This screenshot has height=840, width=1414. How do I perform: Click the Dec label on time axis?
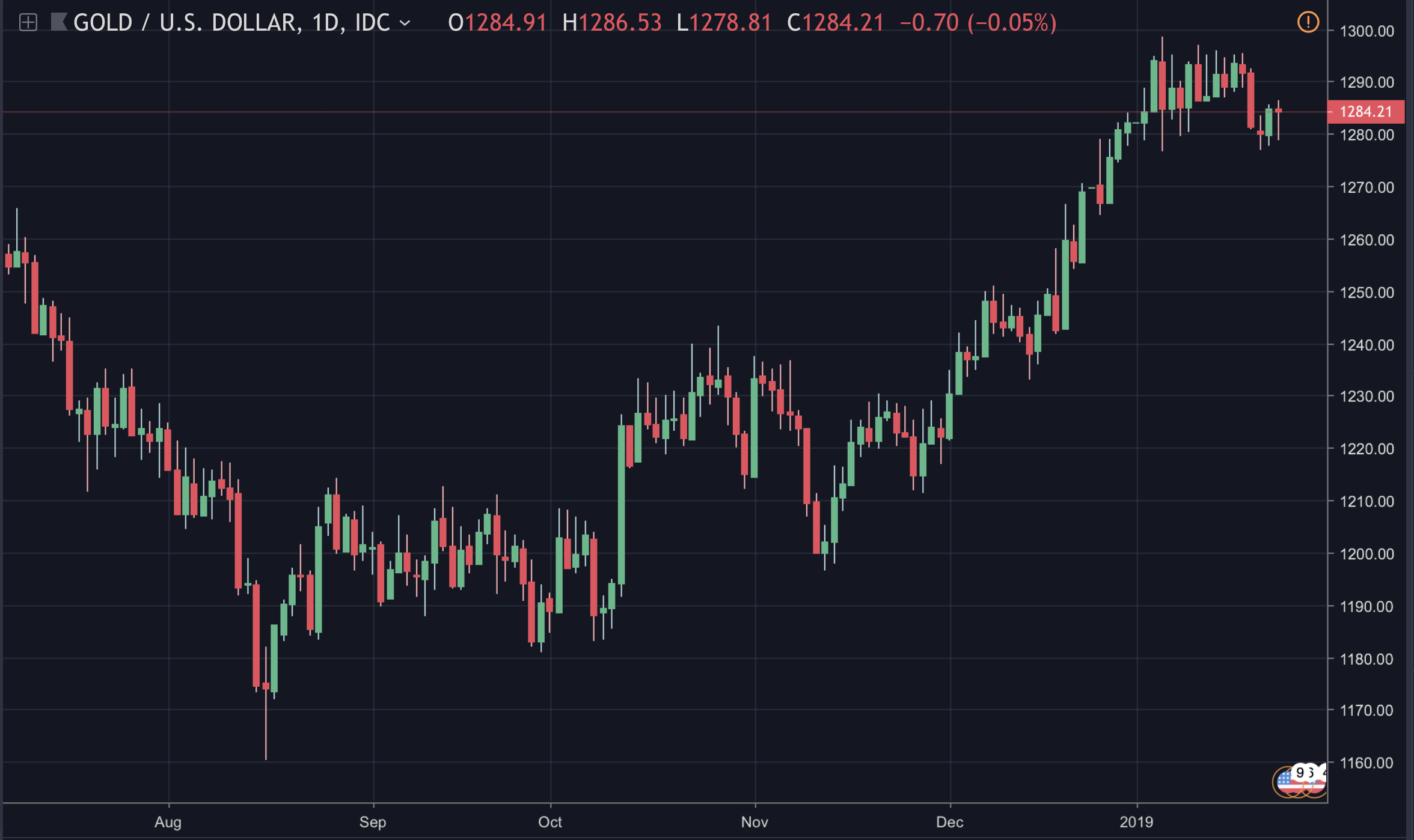(950, 822)
